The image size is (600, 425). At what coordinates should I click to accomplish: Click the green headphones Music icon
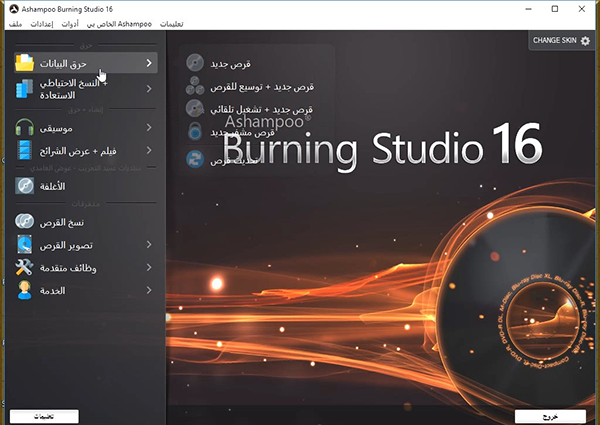point(24,127)
